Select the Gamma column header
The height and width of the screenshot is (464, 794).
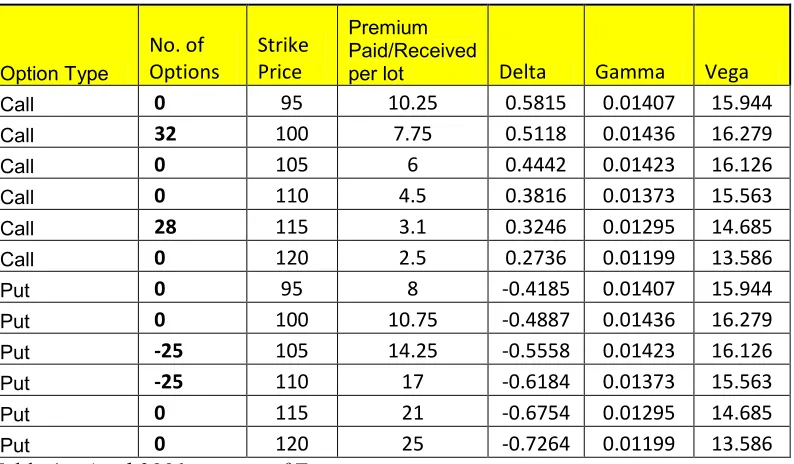[x=639, y=45]
